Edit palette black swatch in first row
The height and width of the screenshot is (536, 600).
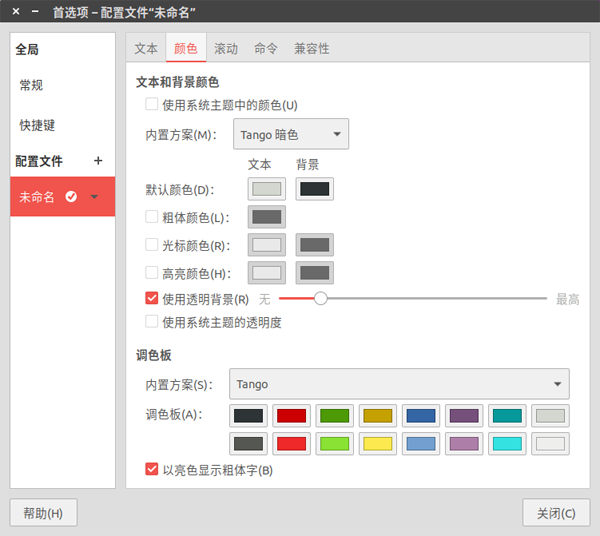pos(248,416)
